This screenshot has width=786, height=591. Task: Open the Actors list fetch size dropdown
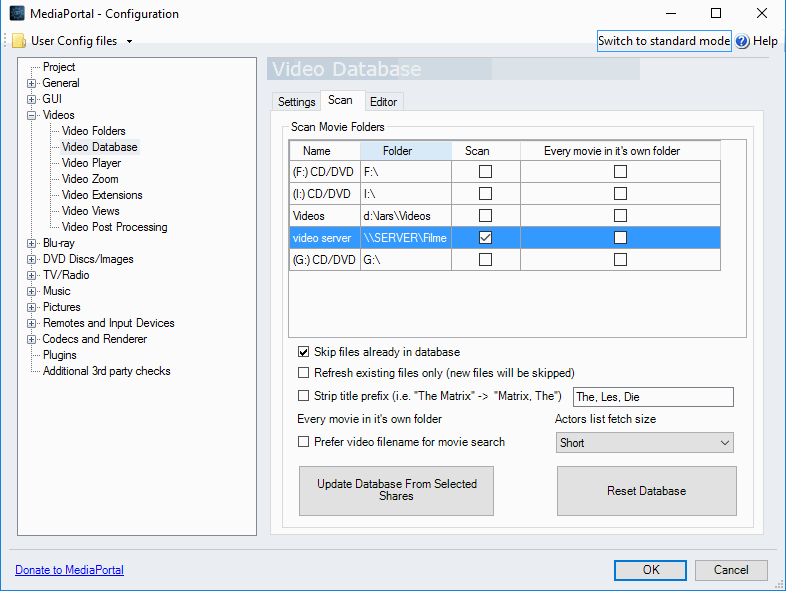point(645,443)
